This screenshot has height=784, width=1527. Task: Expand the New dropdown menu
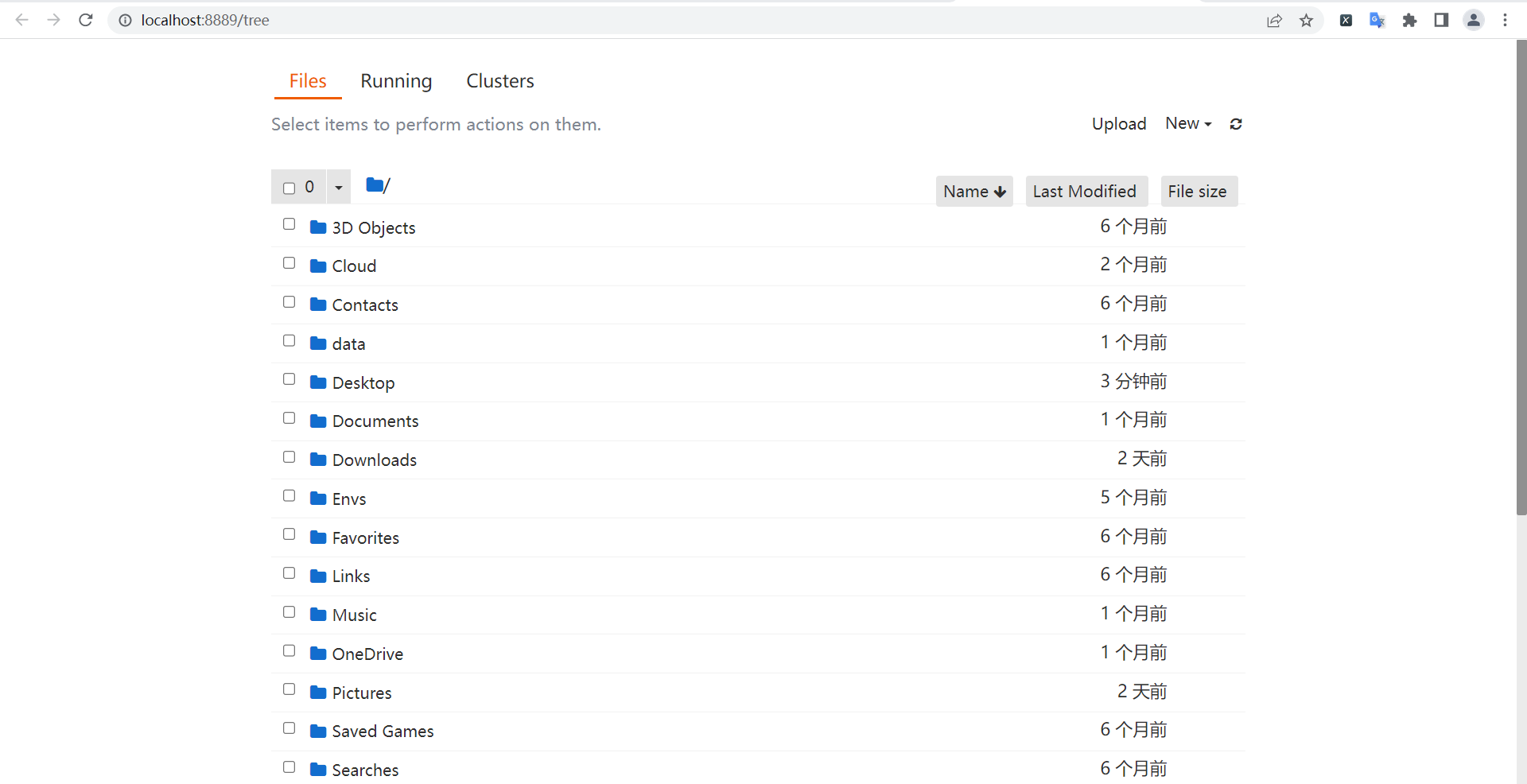point(1188,123)
